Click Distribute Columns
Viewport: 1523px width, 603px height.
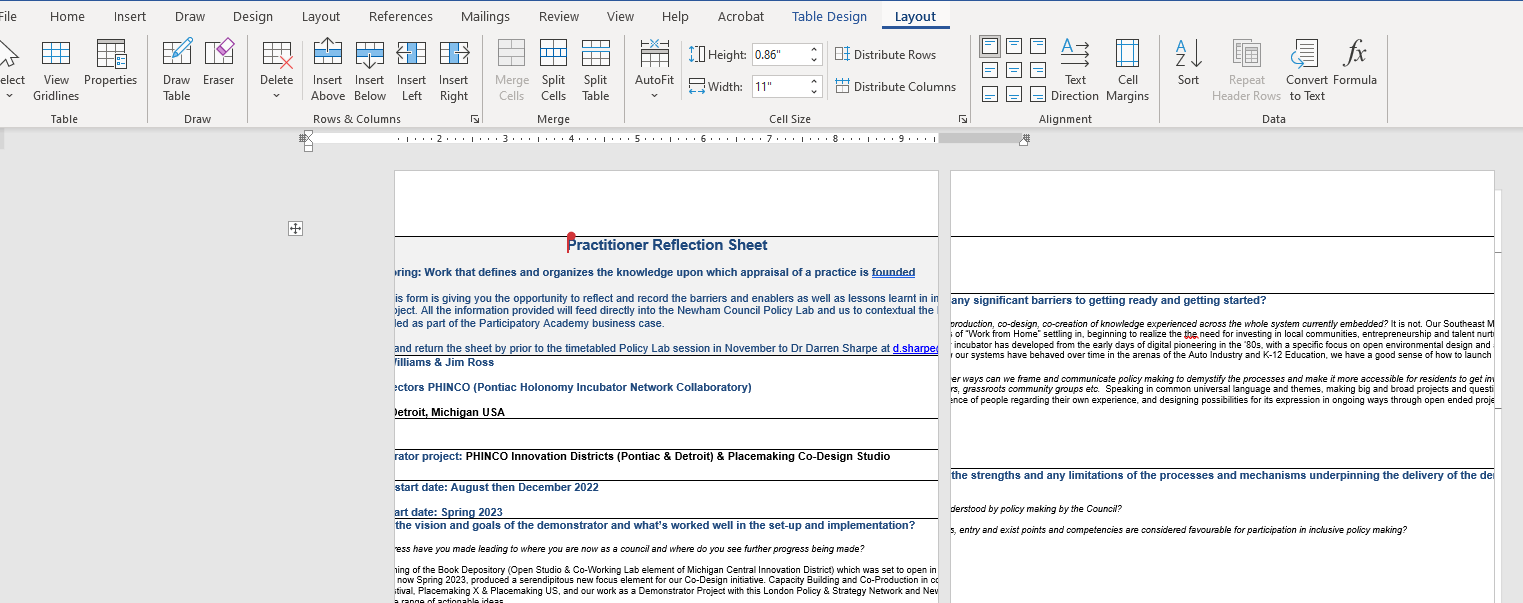(x=896, y=87)
